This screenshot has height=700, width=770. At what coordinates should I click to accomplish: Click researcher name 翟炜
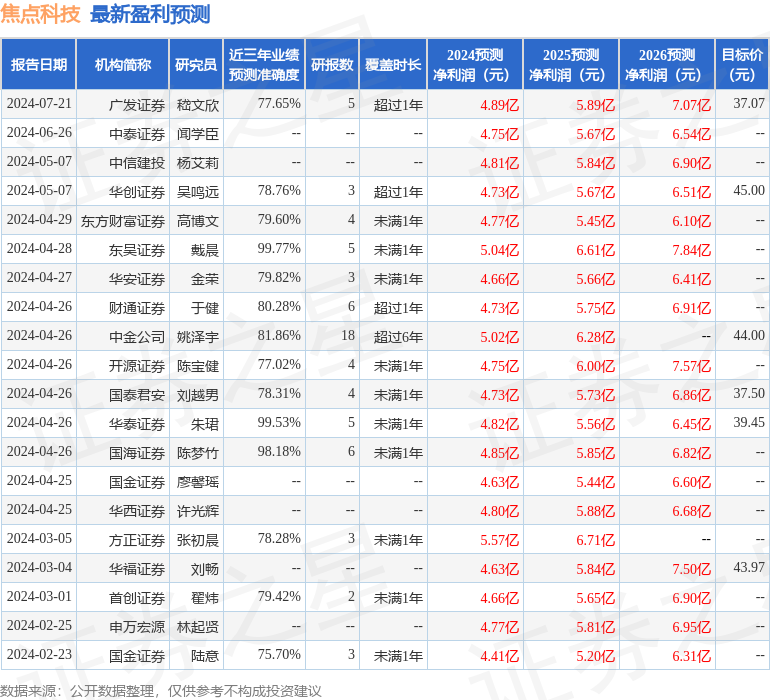pyautogui.click(x=205, y=598)
